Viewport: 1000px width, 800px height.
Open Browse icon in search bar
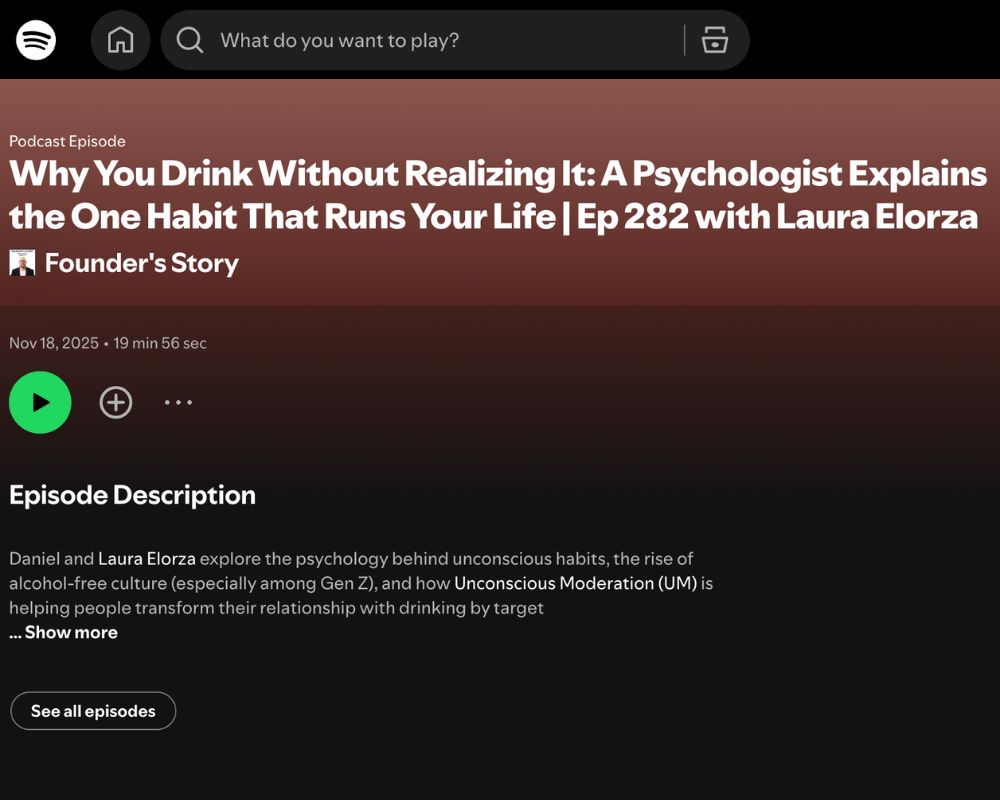tap(714, 40)
